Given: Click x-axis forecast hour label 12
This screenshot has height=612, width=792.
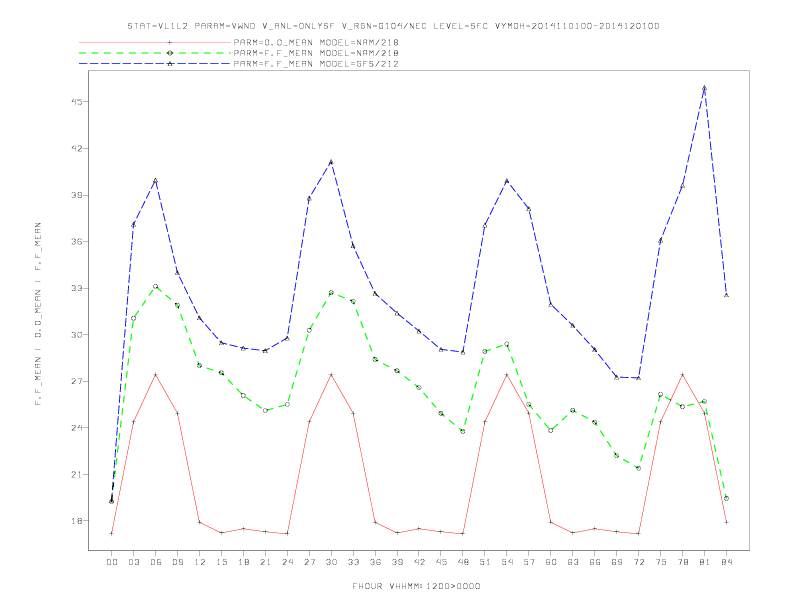Looking at the screenshot, I should pyautogui.click(x=200, y=562).
